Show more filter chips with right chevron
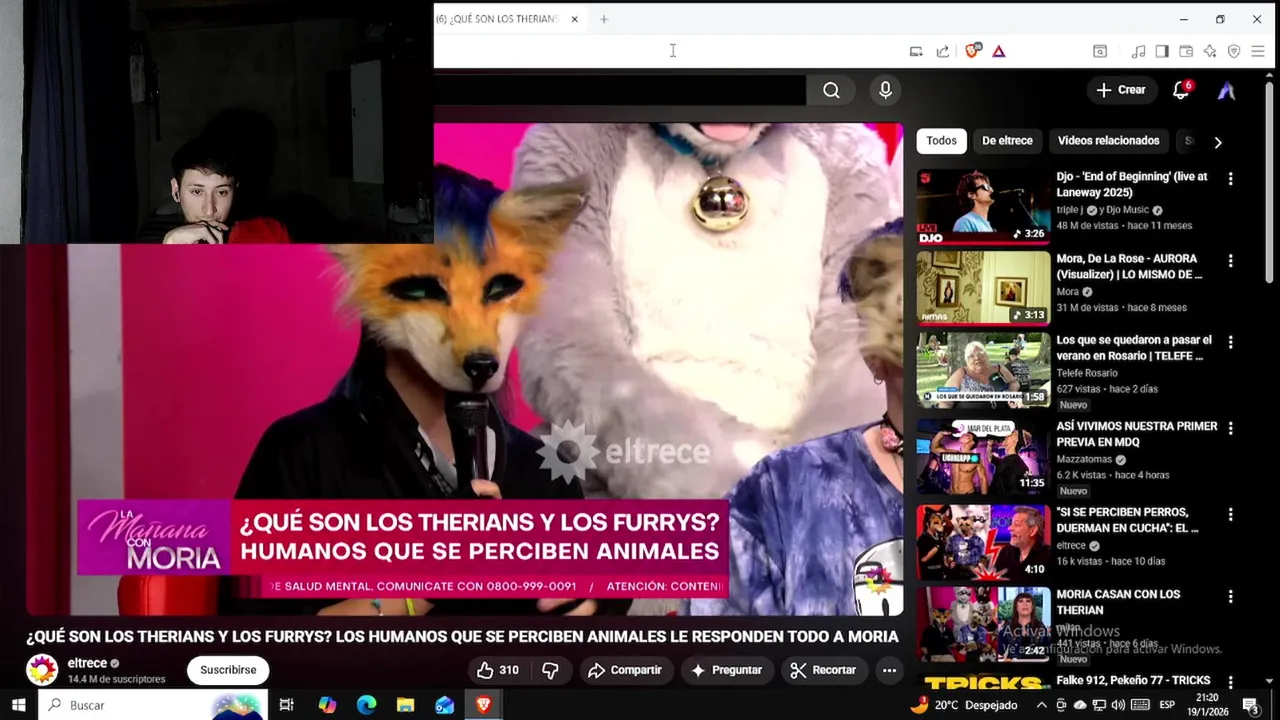 coord(1217,142)
